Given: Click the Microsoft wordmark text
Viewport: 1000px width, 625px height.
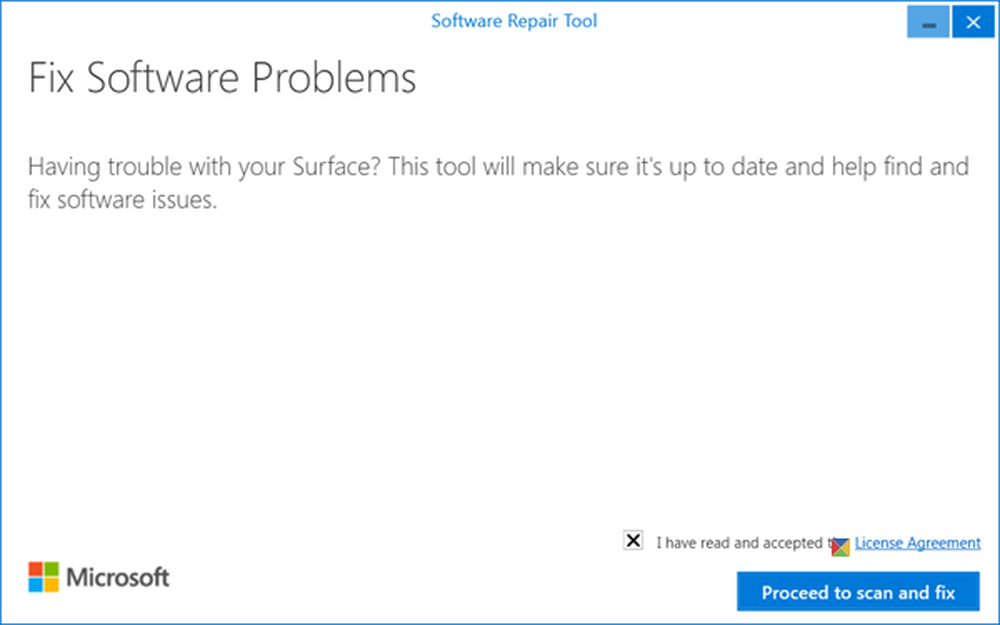Looking at the screenshot, I should (x=118, y=577).
